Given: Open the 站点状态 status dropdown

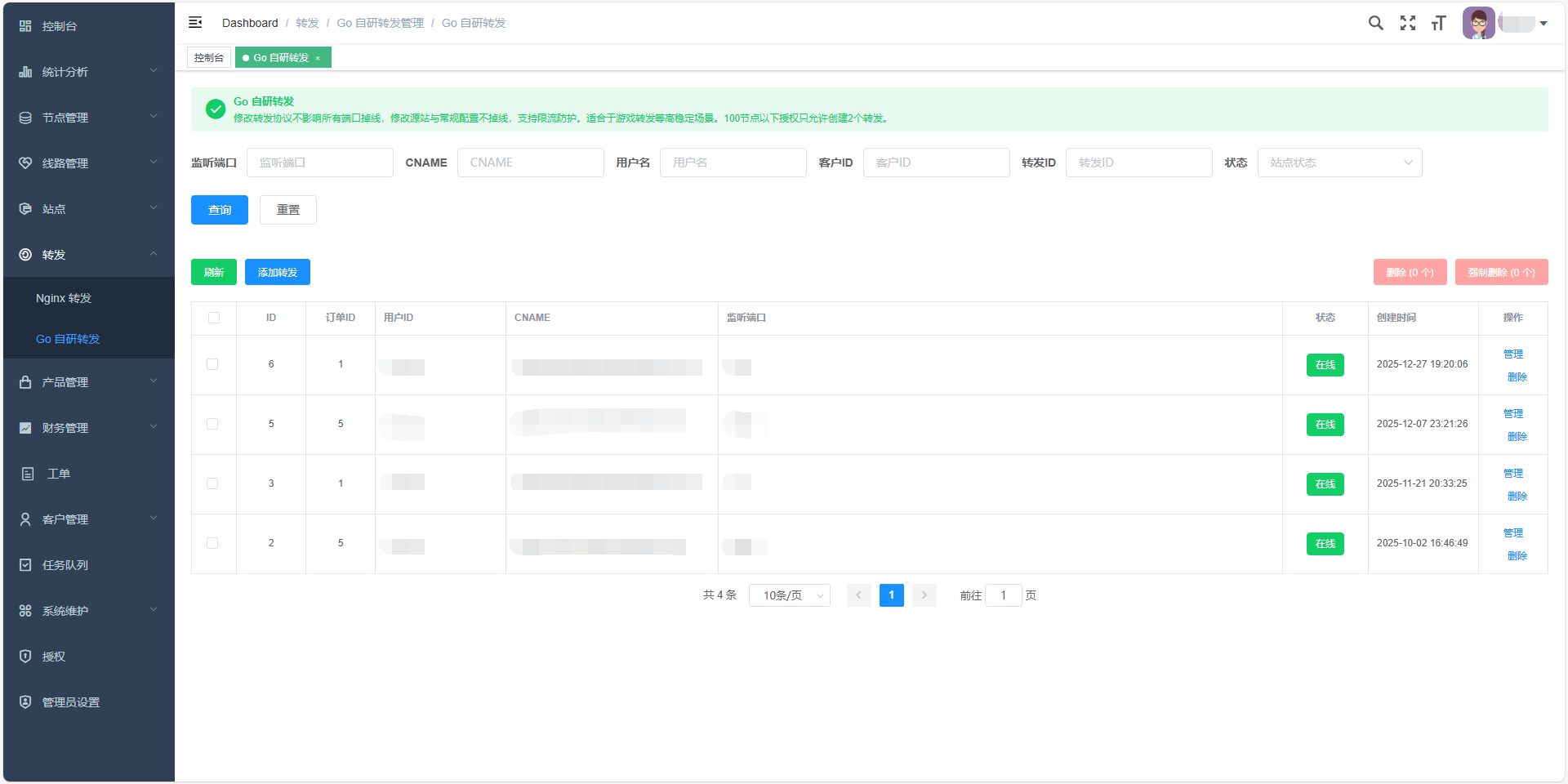Looking at the screenshot, I should tap(1339, 163).
